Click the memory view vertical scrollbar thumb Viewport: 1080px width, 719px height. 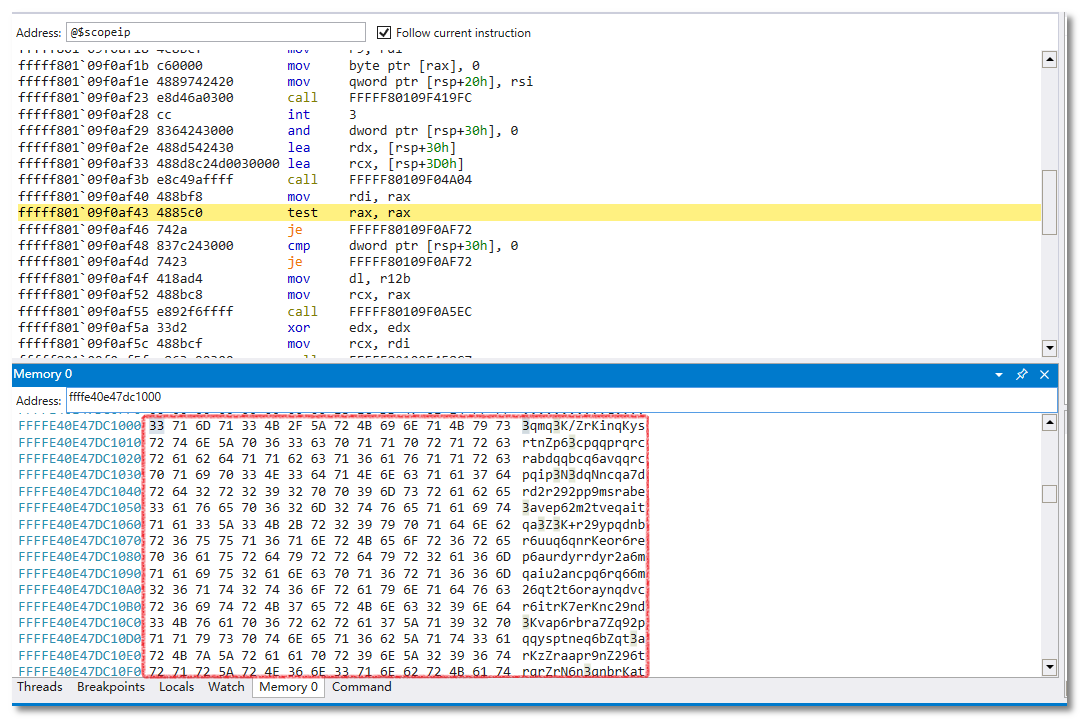click(x=1049, y=494)
